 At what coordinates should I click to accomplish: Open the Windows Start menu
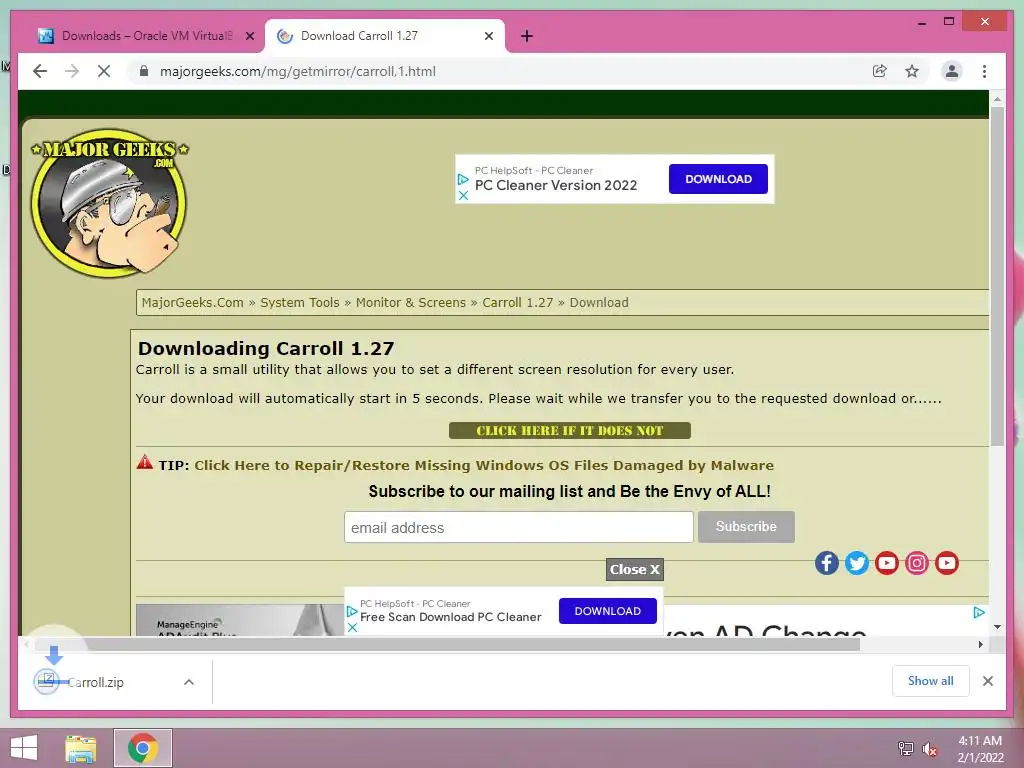click(24, 748)
